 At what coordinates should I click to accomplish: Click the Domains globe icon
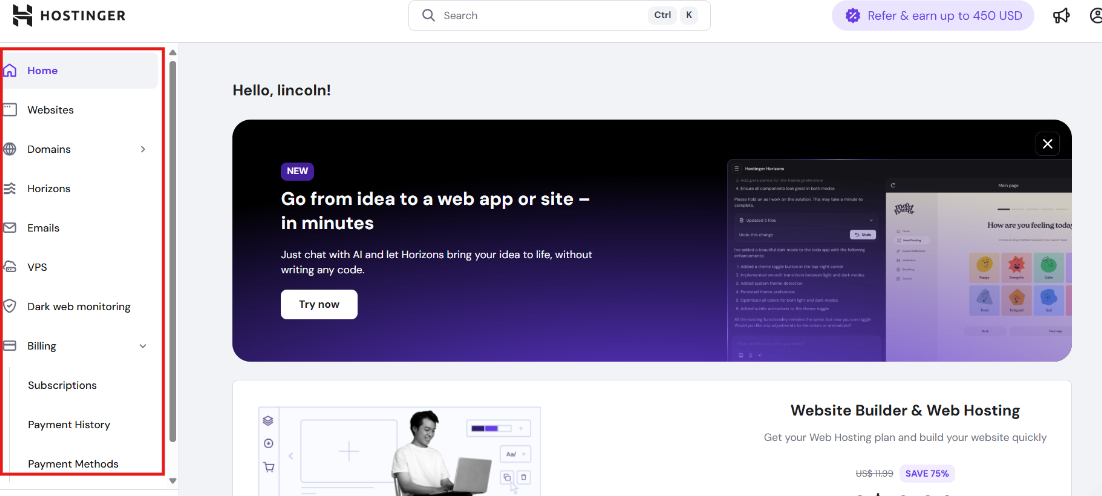pyautogui.click(x=10, y=149)
